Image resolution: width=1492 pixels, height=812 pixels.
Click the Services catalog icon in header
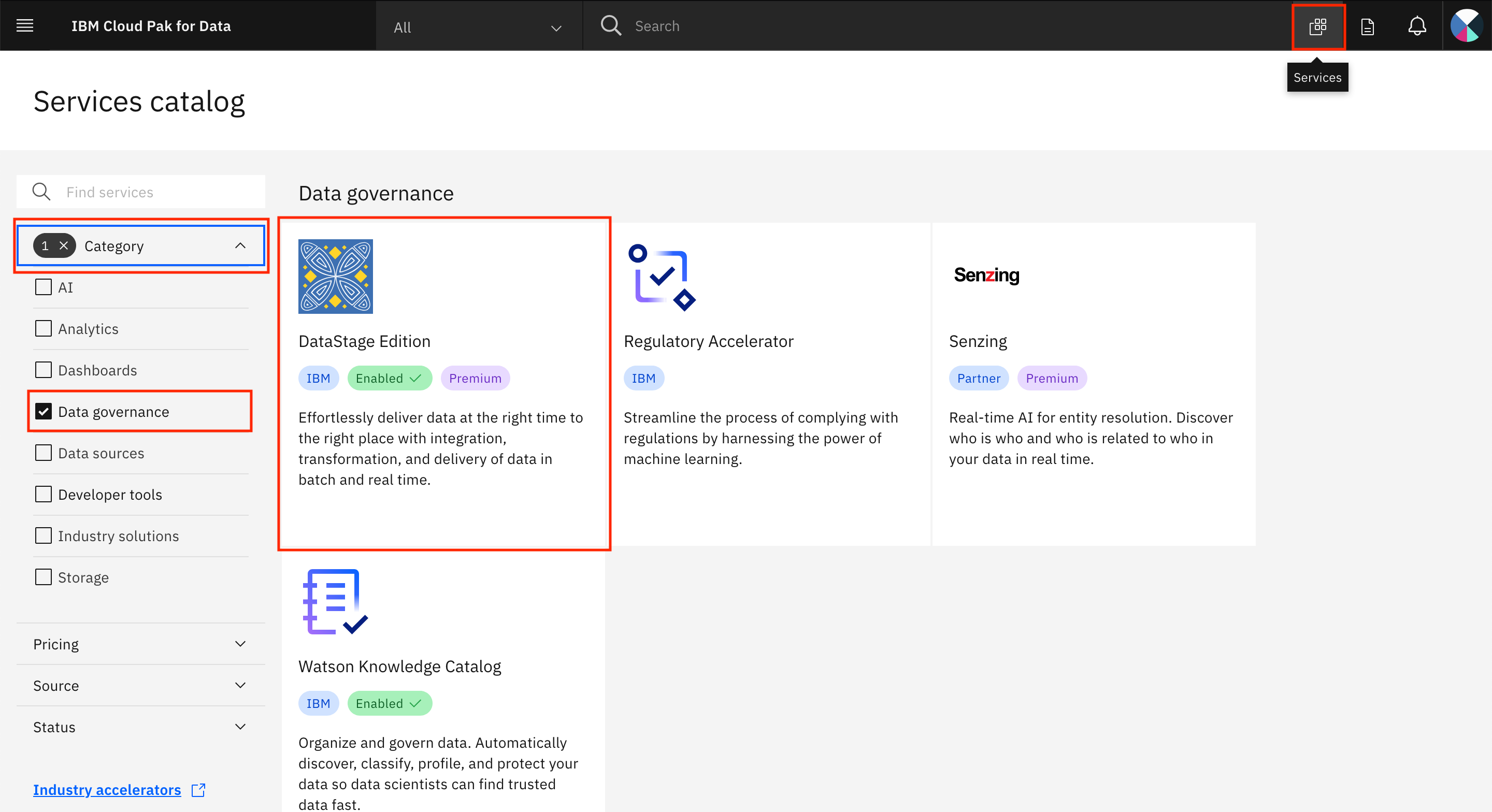1317,26
